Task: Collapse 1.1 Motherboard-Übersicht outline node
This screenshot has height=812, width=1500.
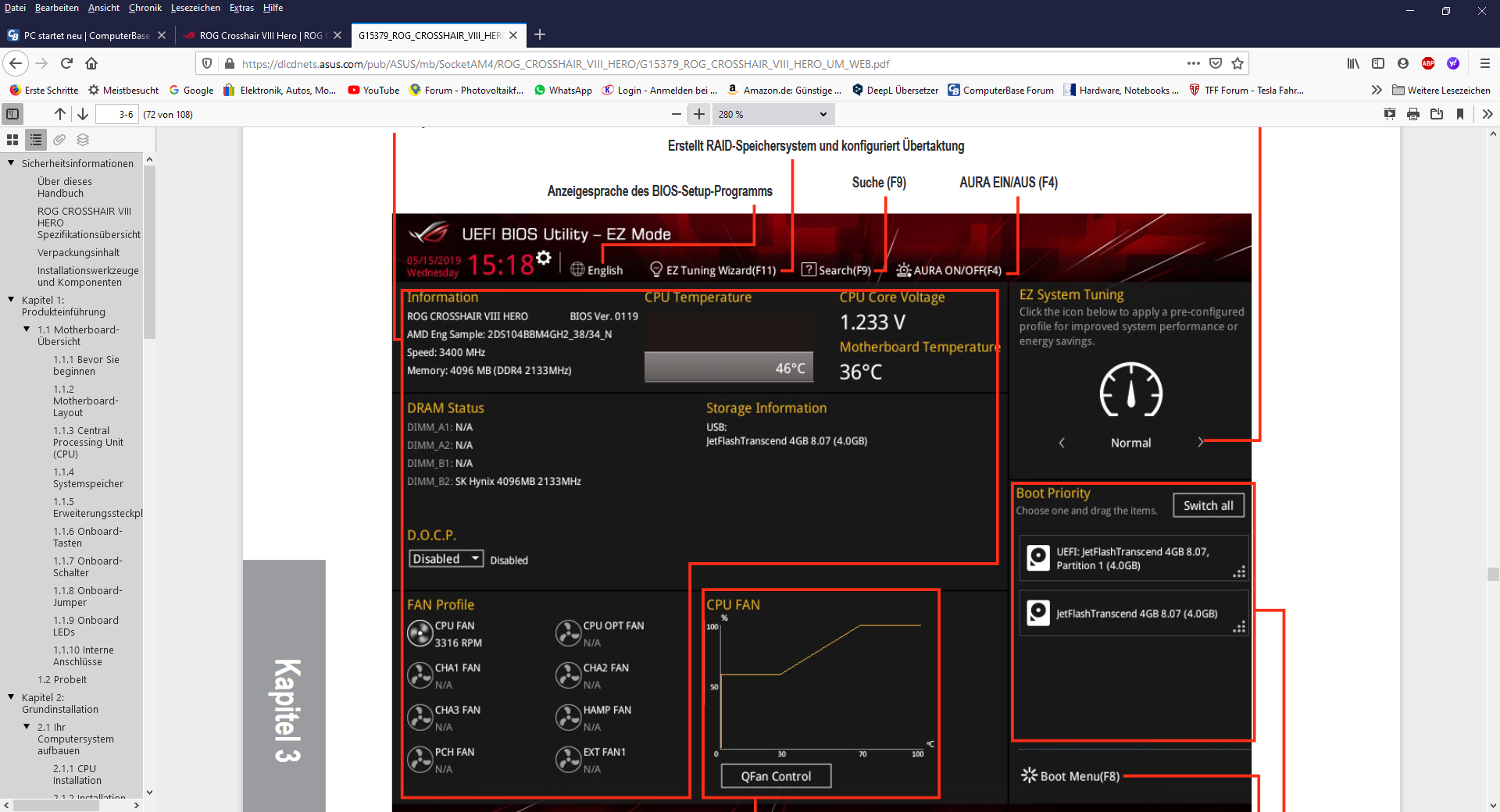Action: [x=27, y=329]
